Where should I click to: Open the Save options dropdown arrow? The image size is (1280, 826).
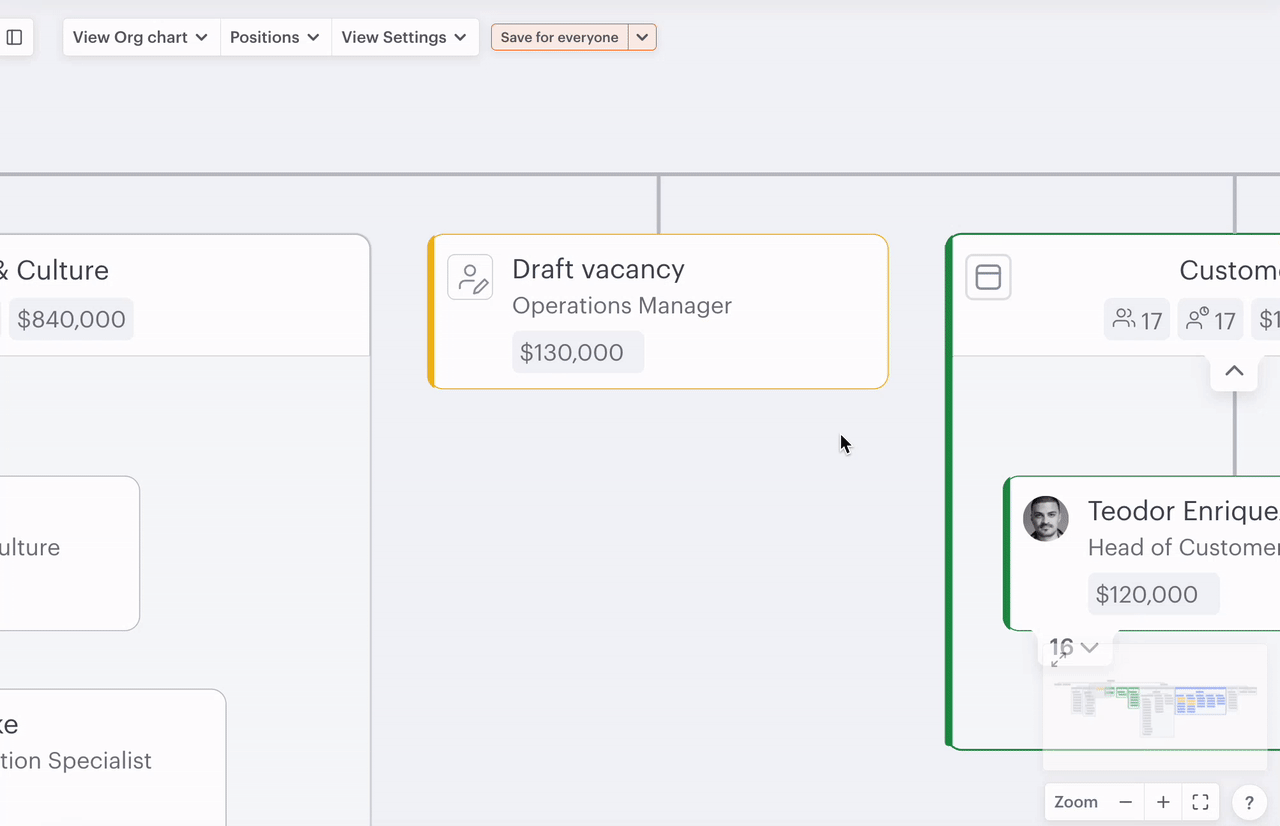pyautogui.click(x=642, y=37)
